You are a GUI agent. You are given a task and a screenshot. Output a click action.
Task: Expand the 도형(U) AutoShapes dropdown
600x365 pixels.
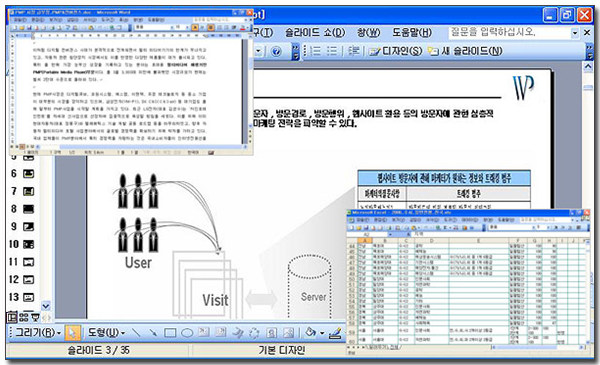[x=106, y=333]
